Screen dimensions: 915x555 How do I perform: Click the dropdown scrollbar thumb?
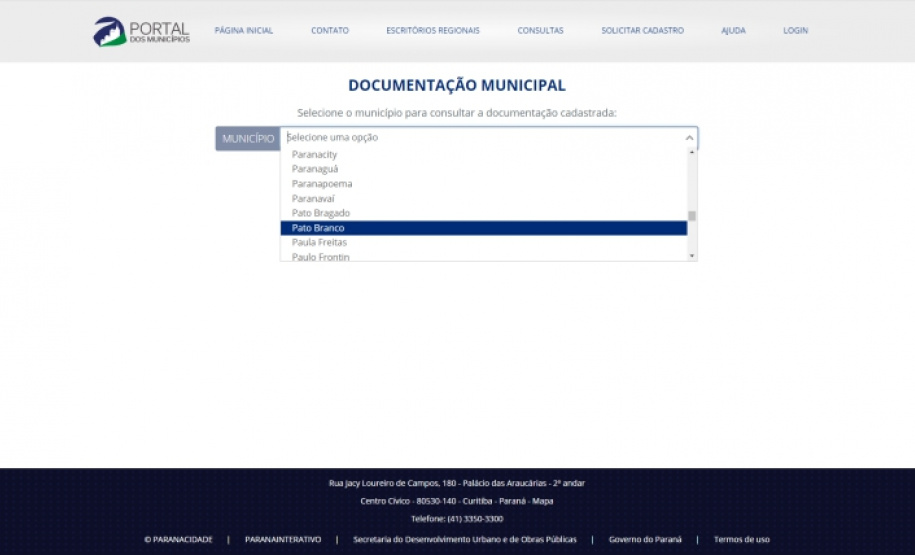coord(692,215)
